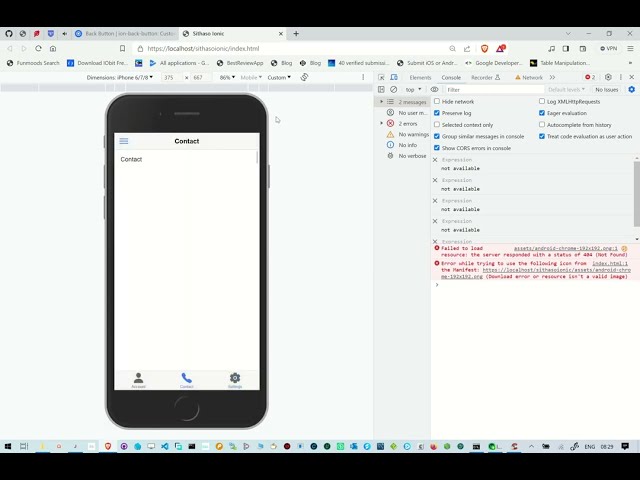
Task: Expand the 2 messages group
Action: 382,102
